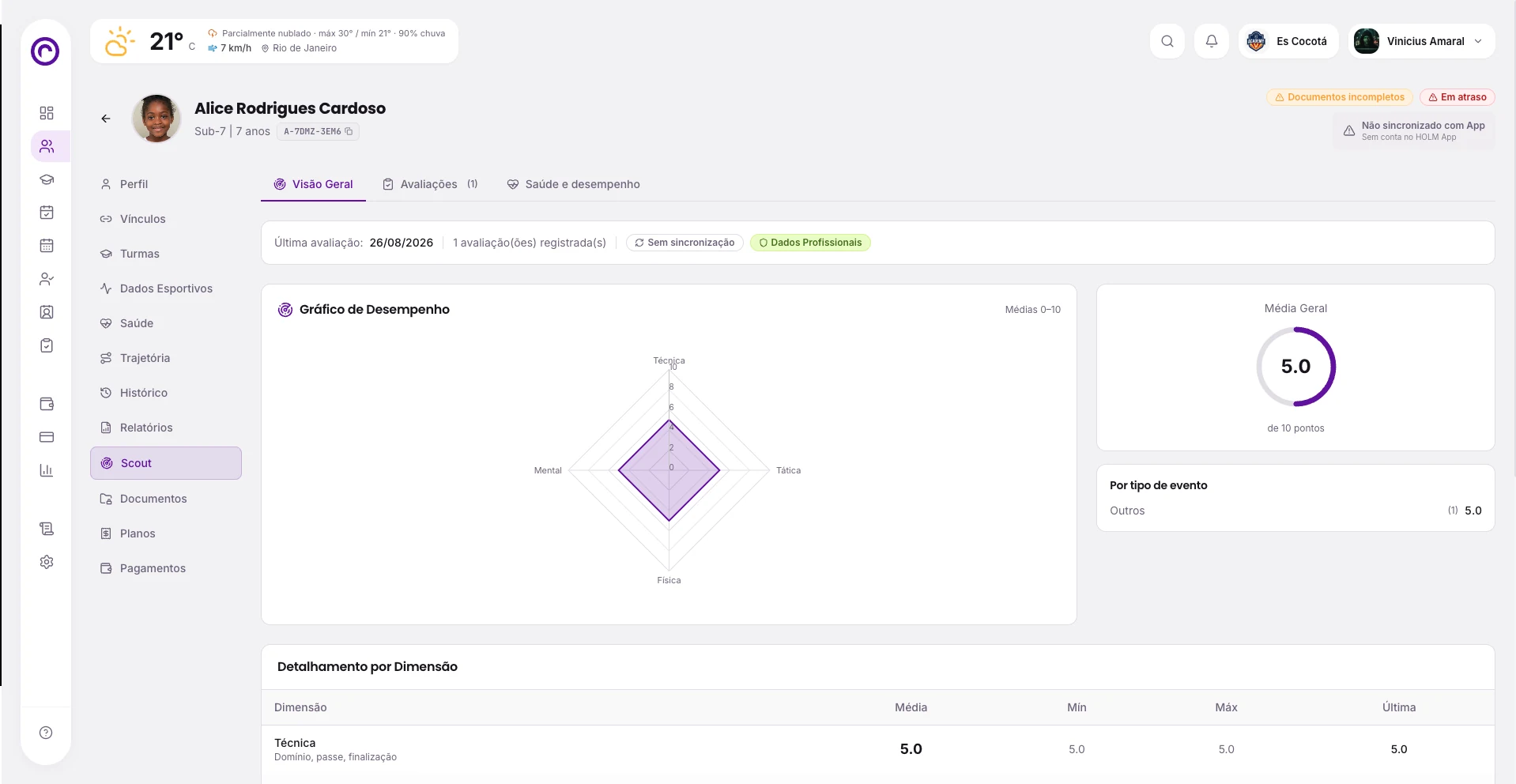Viewport: 1516px width, 784px height.
Task: Switch to the Visão Geral tab
Action: click(x=313, y=184)
